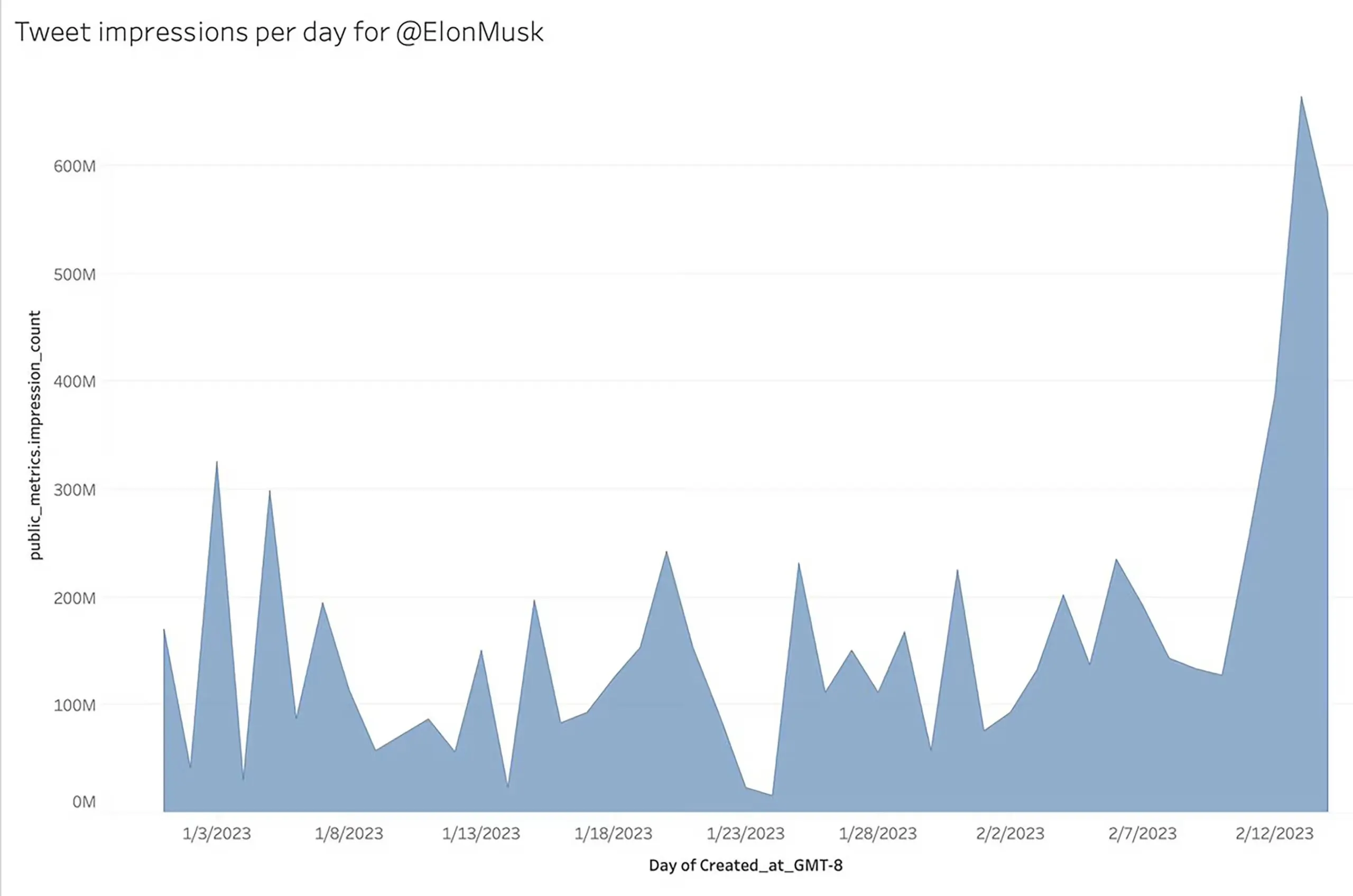1353x896 pixels.
Task: Click the highest peak of the area chart
Action: (x=1301, y=98)
